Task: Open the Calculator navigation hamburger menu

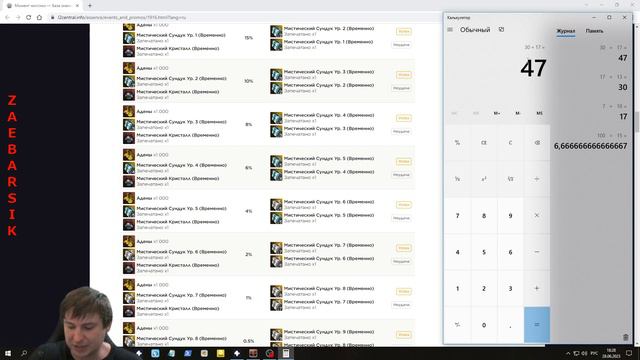Action: [x=450, y=29]
